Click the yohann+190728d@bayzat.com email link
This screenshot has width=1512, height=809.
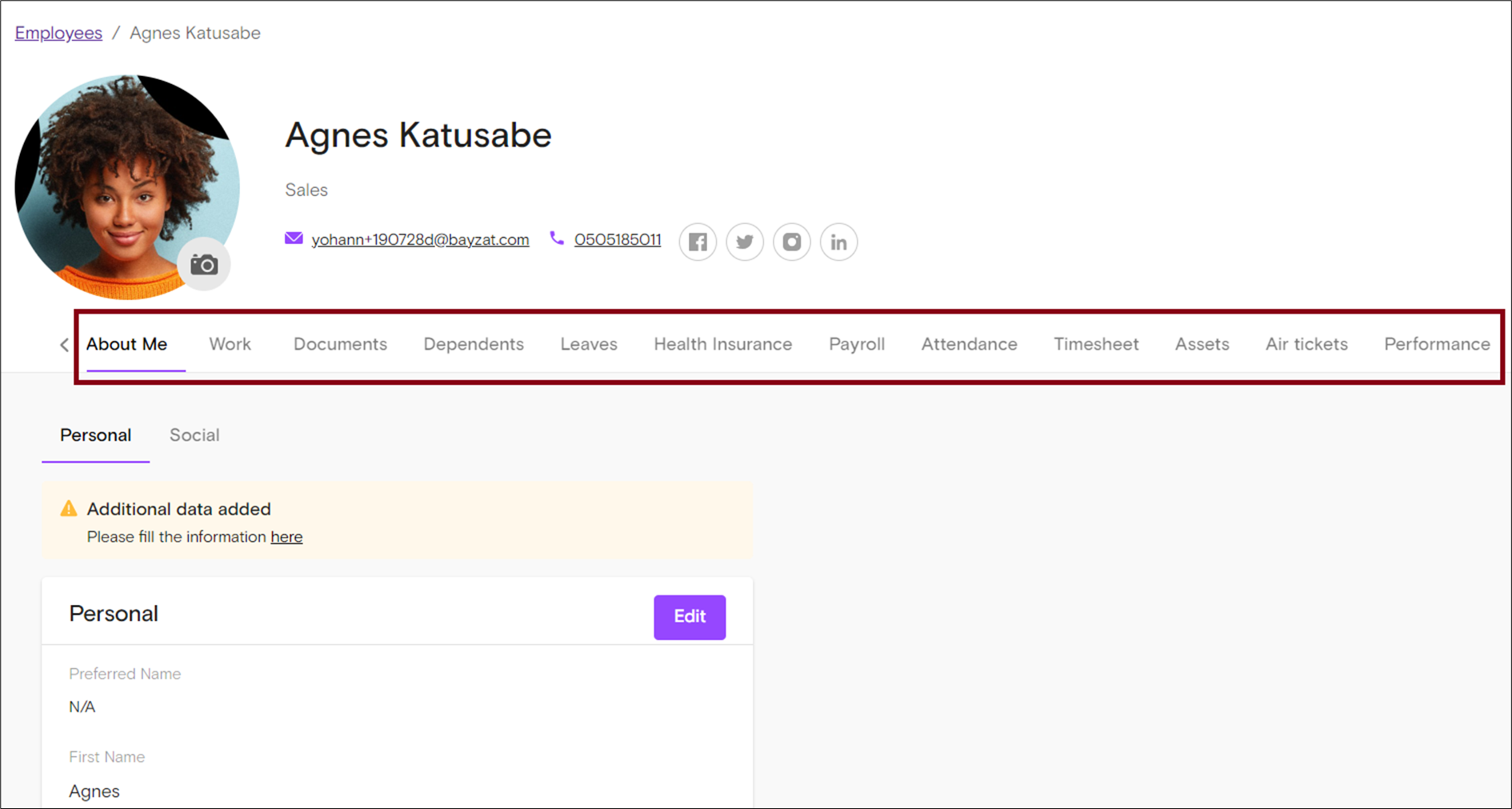(420, 239)
